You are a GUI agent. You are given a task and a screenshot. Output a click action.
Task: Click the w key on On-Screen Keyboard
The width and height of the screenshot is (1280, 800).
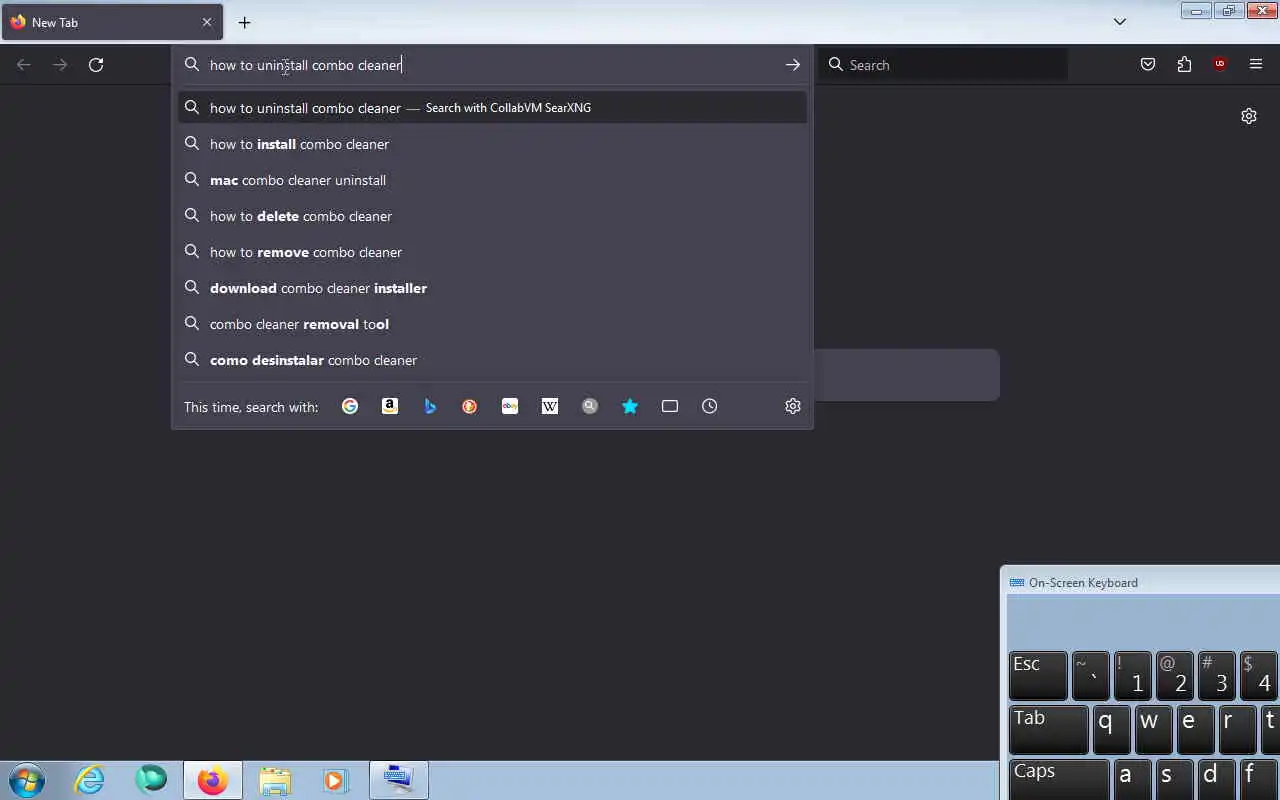pos(1154,729)
